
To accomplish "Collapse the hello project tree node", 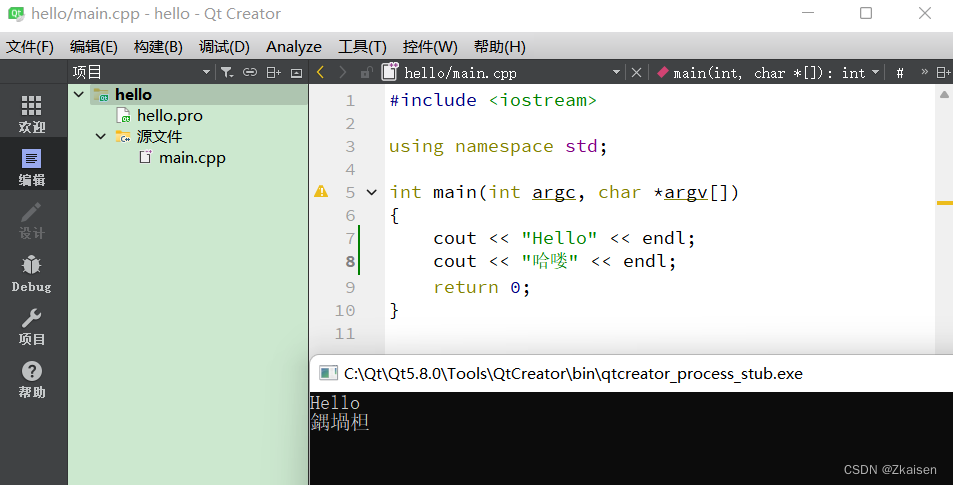I will coord(79,94).
